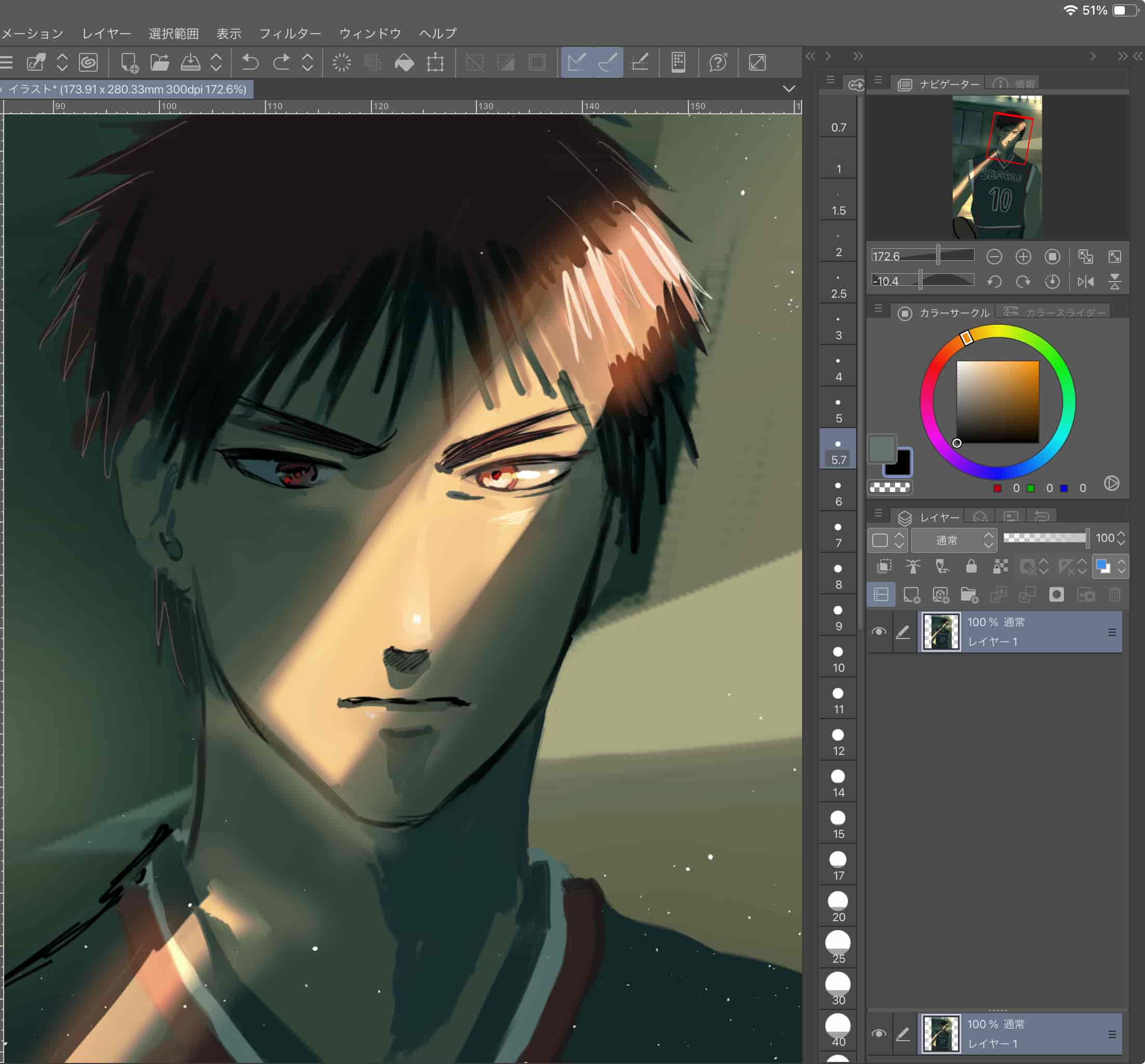Toggle Snap to Ruler in command bar
This screenshot has height=1064, width=1145.
[x=577, y=62]
